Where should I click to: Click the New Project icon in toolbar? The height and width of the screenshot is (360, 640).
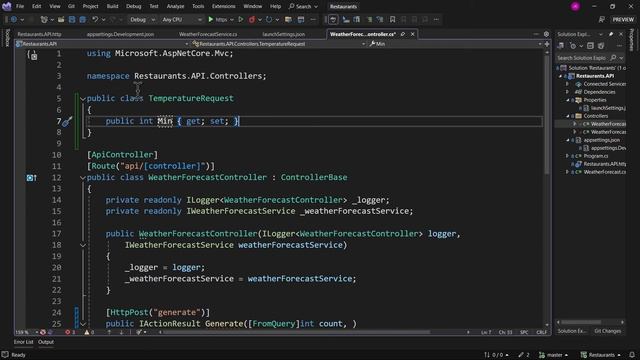coord(44,19)
